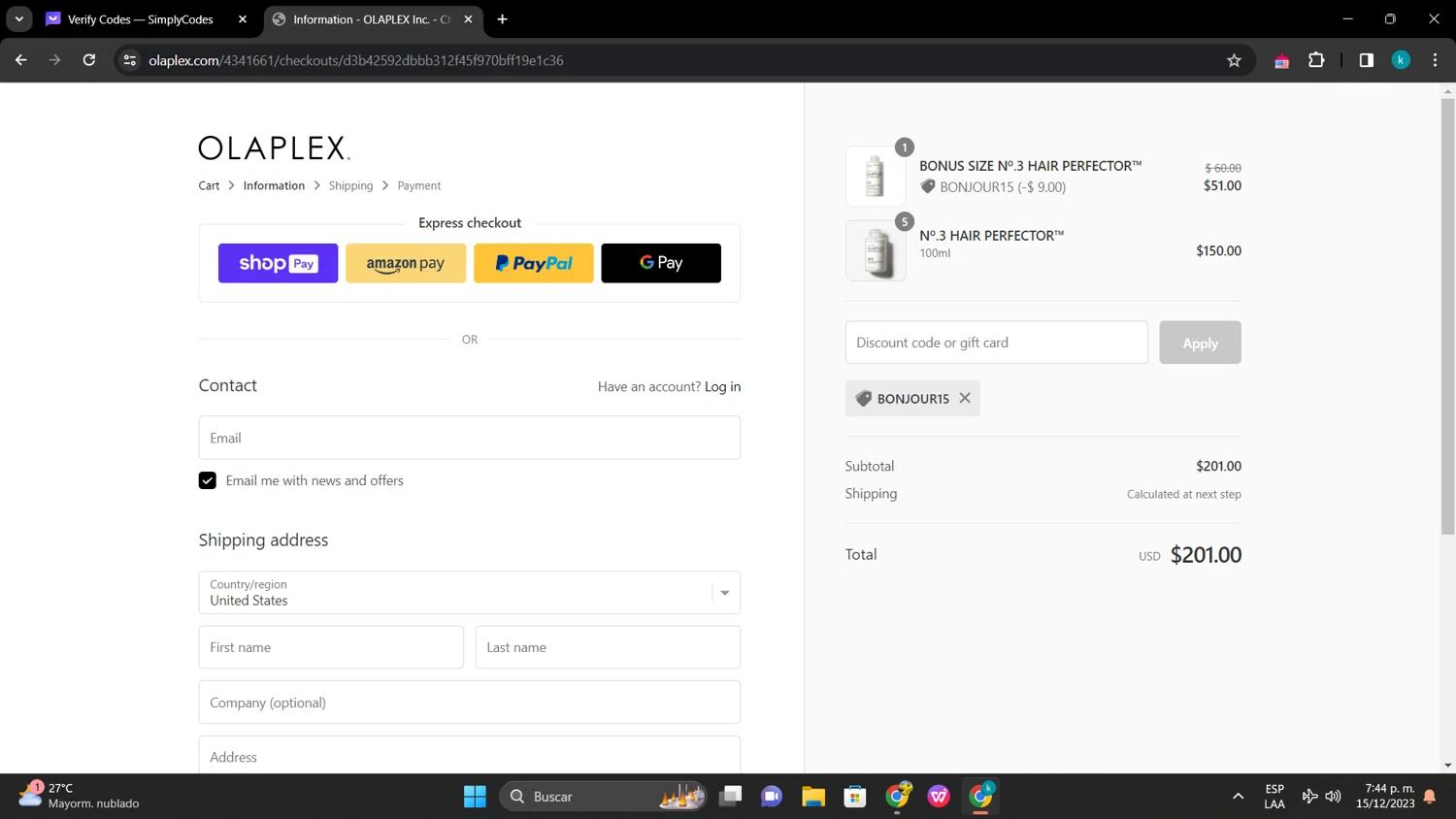Open tab search dropdown arrow
This screenshot has height=819, width=1456.
[19, 19]
